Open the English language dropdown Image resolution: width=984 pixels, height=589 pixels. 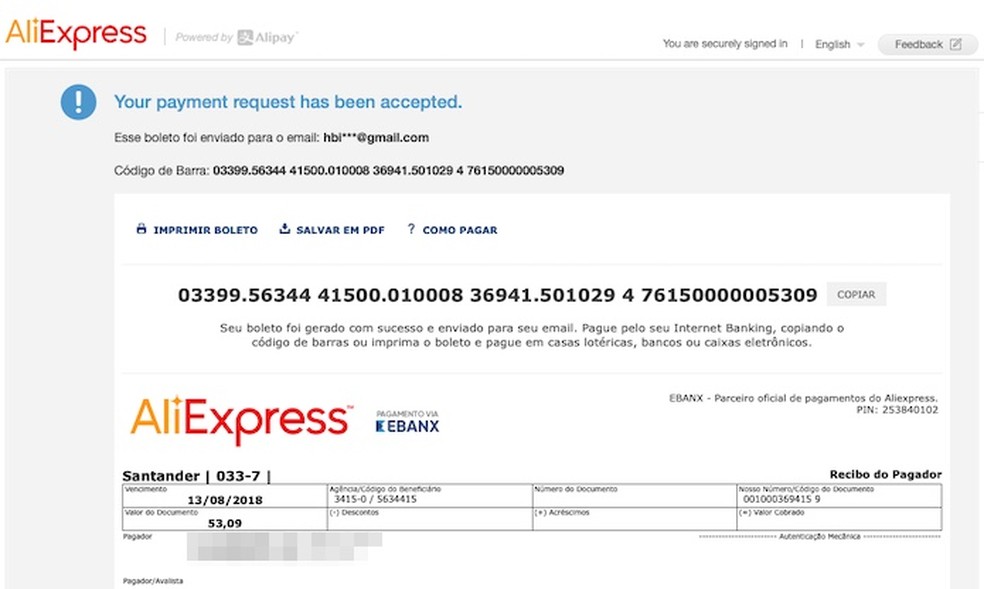click(x=832, y=44)
